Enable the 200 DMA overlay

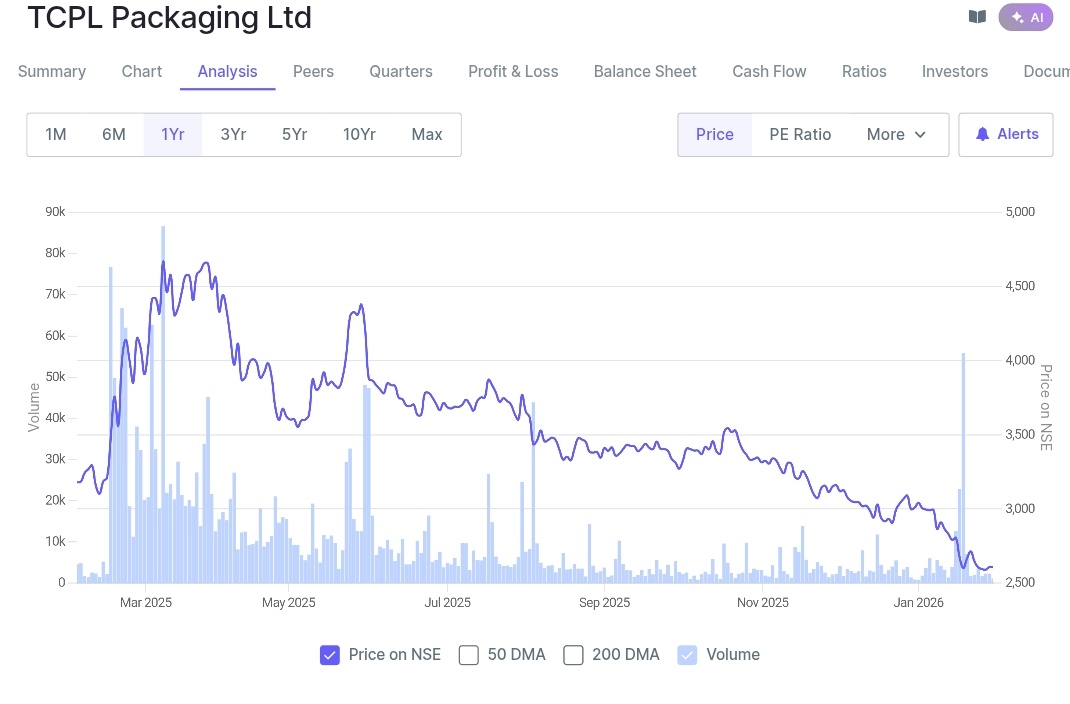tap(573, 655)
